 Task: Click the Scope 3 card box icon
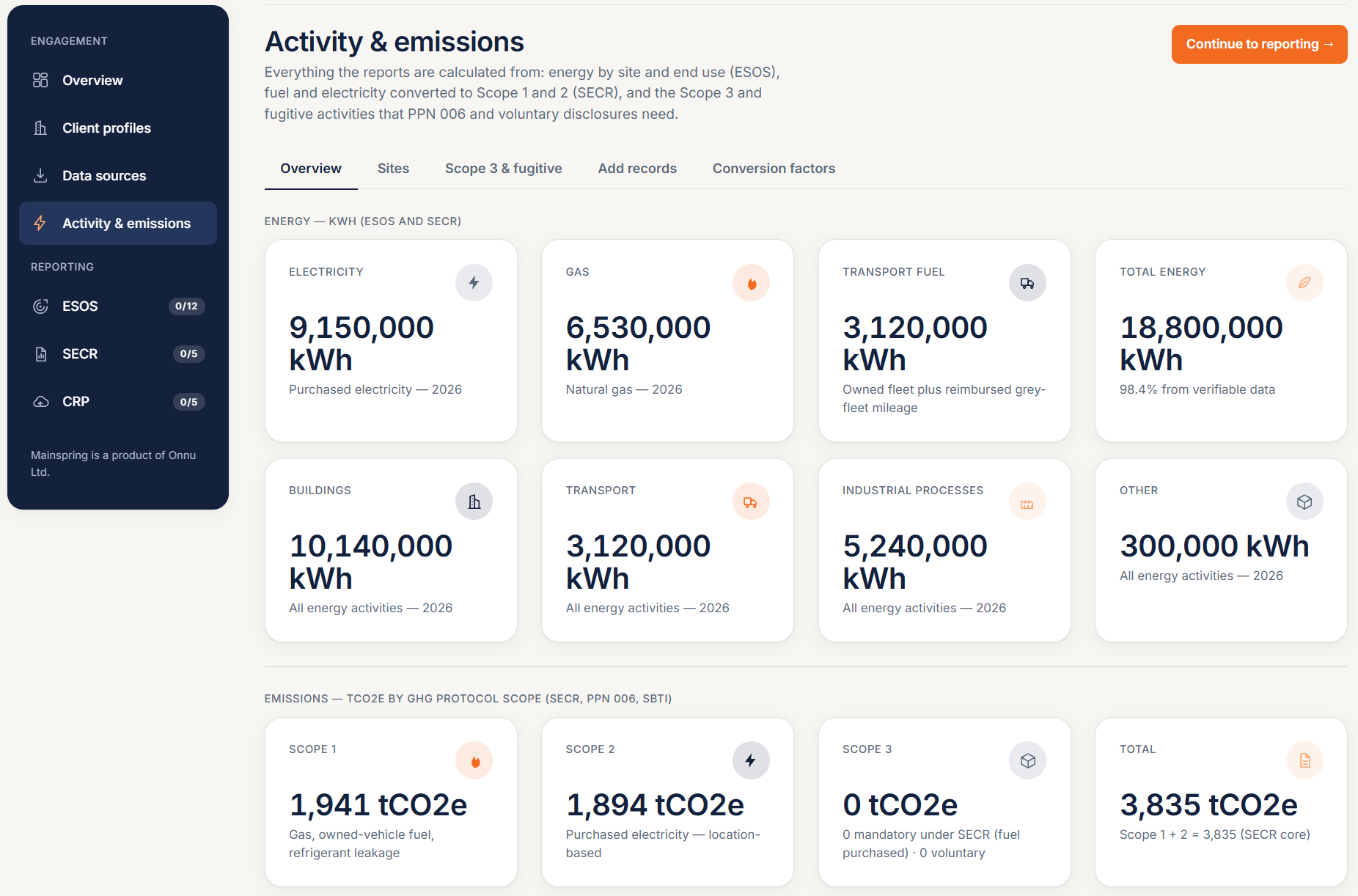point(1027,760)
